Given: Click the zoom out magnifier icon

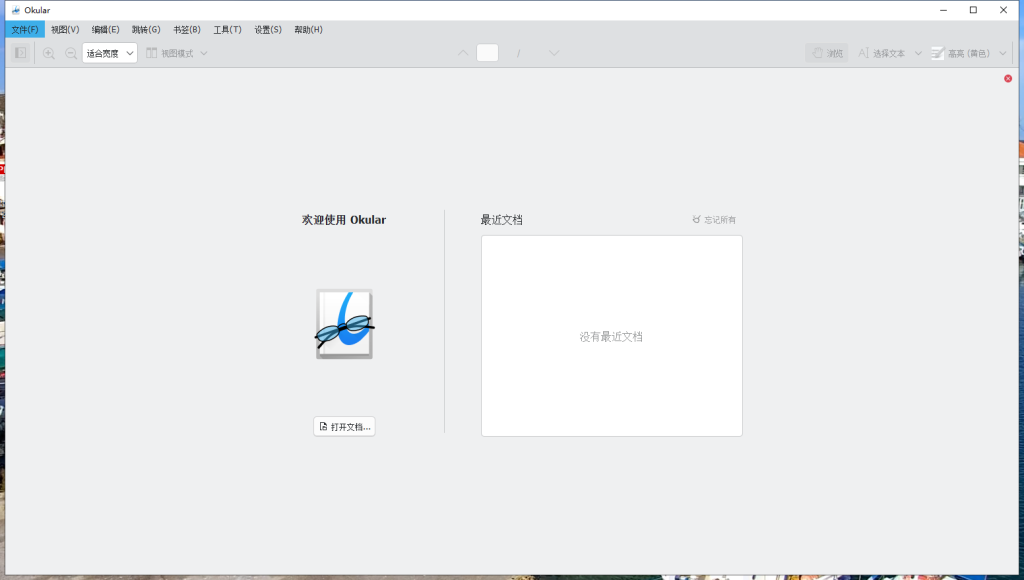Looking at the screenshot, I should 71,54.
